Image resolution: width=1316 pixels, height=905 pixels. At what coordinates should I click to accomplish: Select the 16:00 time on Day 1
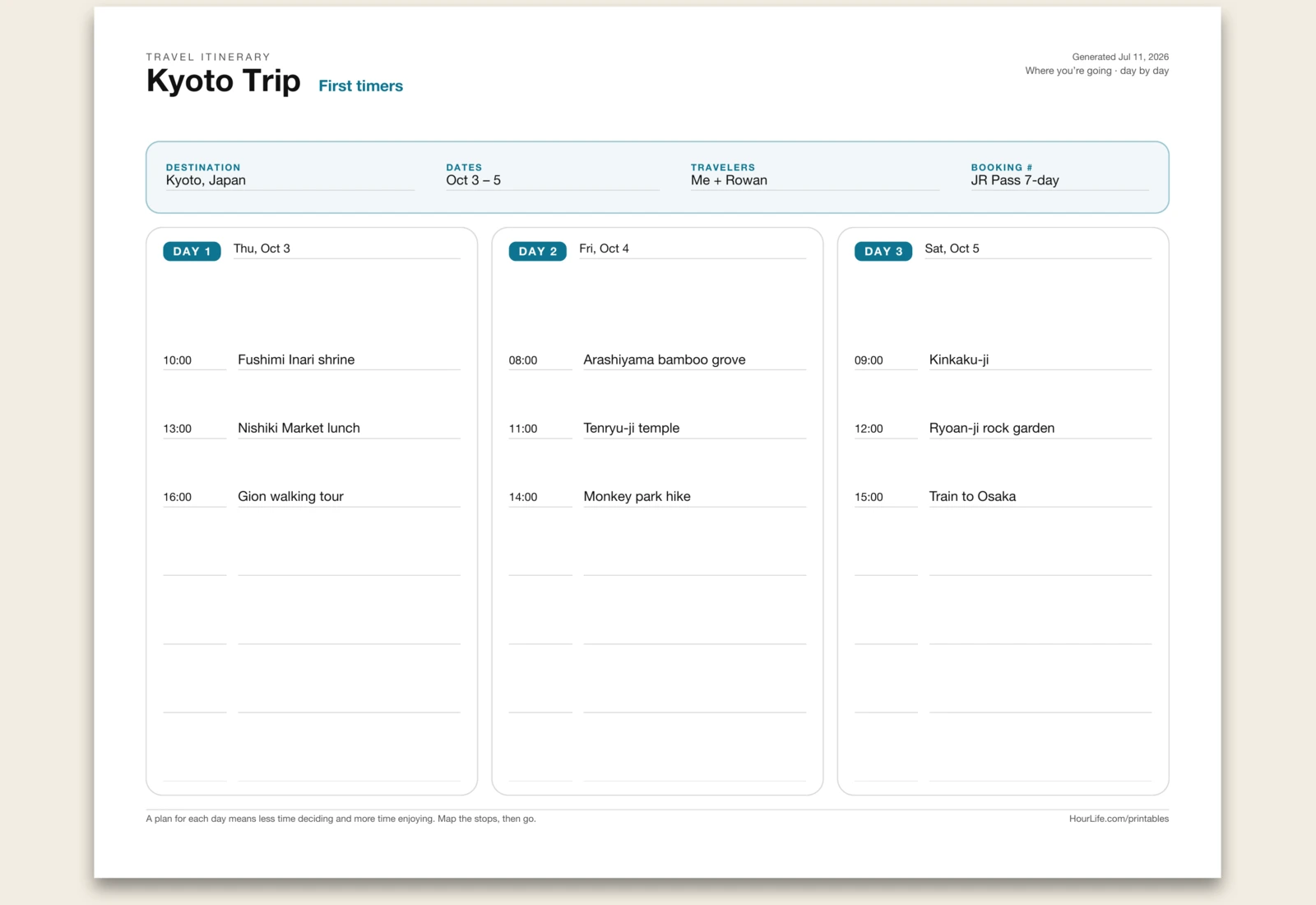194,497
